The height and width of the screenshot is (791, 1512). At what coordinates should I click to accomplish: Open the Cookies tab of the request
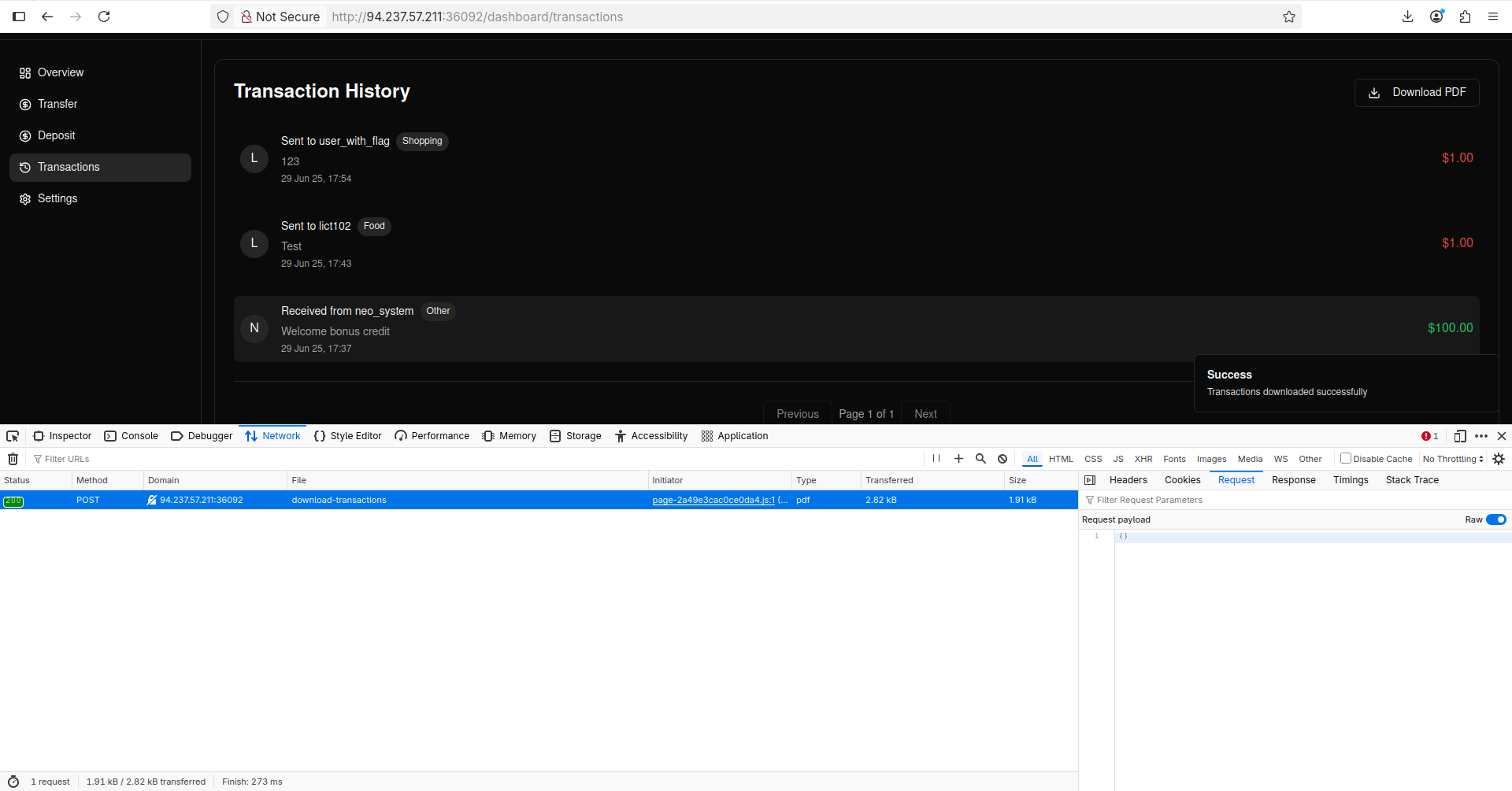point(1182,480)
